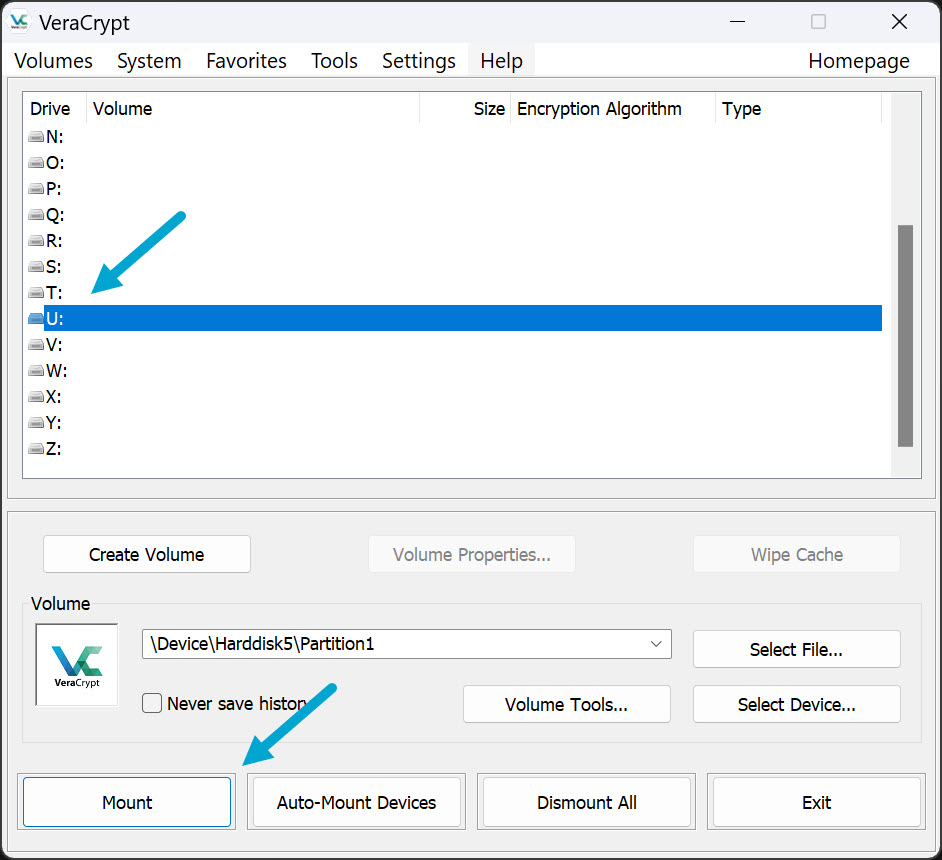Open the Volumes menu

pos(53,61)
